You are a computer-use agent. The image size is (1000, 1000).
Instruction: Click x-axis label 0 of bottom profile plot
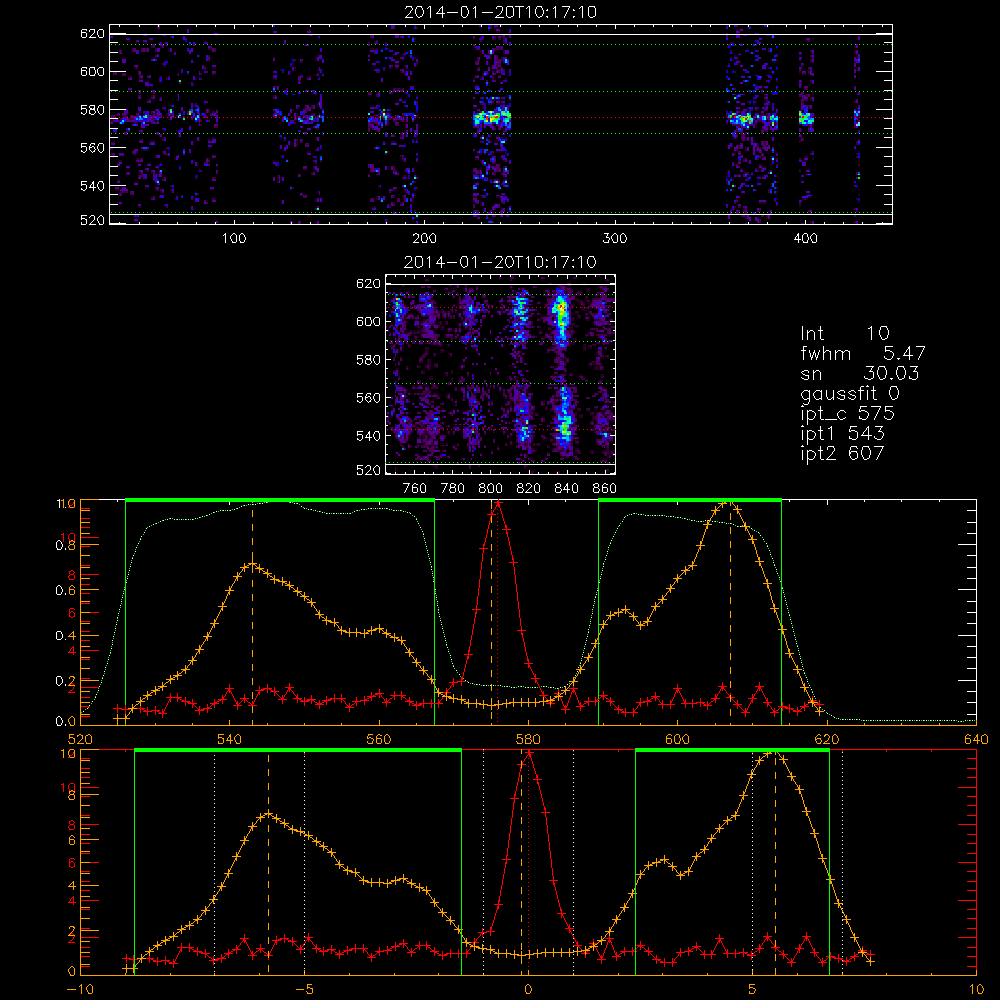528,990
